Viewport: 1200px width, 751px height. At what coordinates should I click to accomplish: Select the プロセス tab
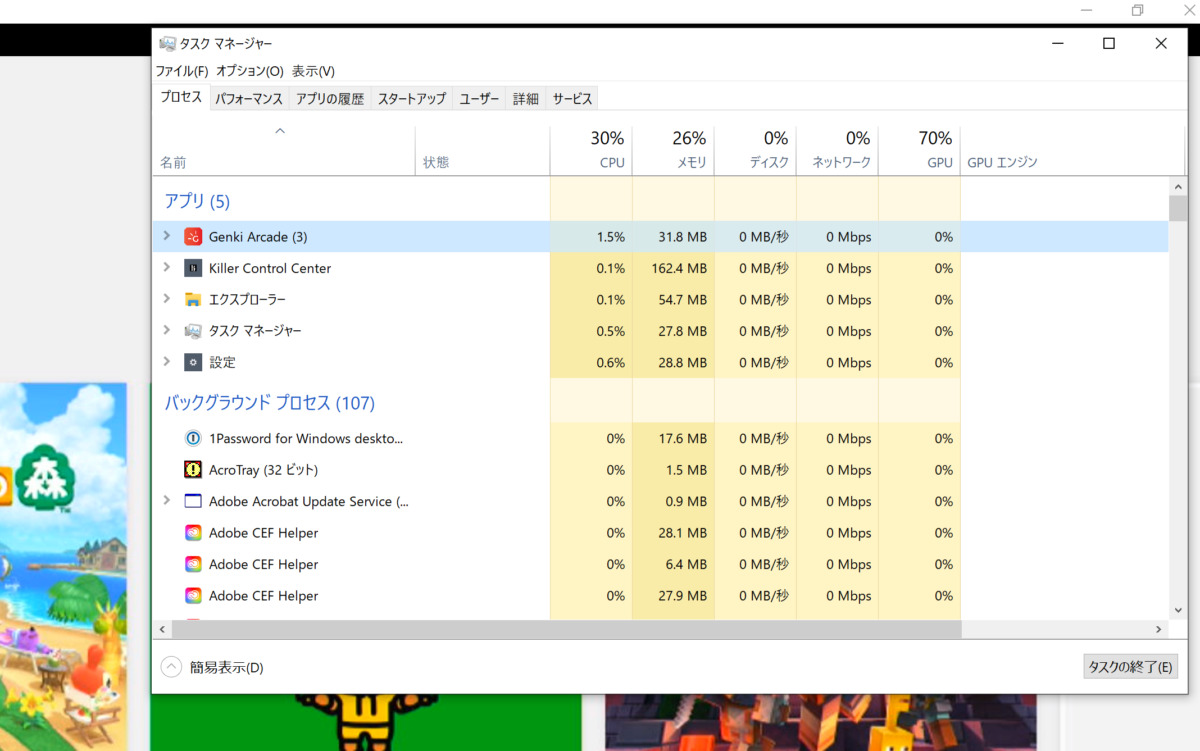point(181,97)
